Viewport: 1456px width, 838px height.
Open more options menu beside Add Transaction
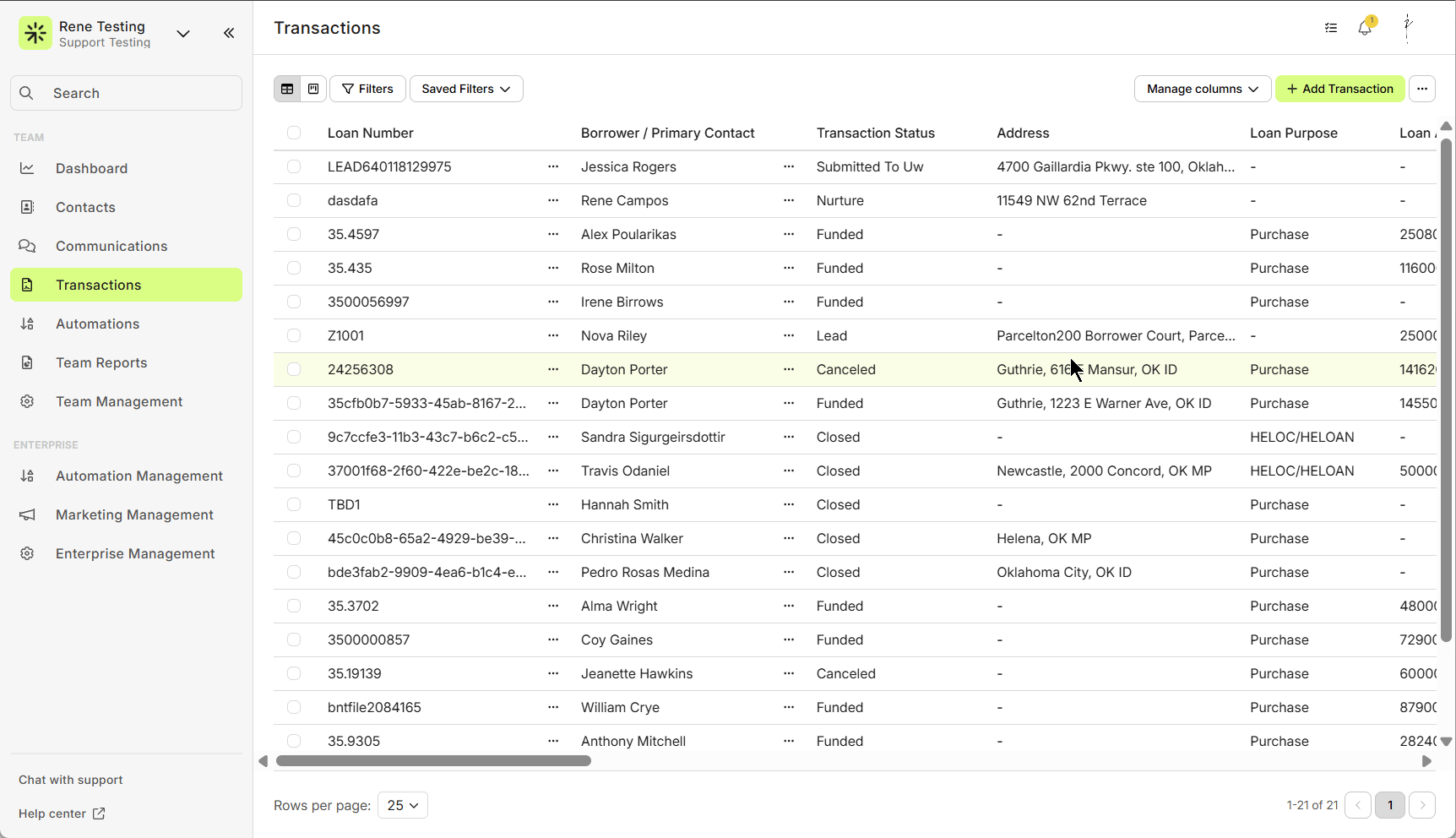click(1422, 89)
